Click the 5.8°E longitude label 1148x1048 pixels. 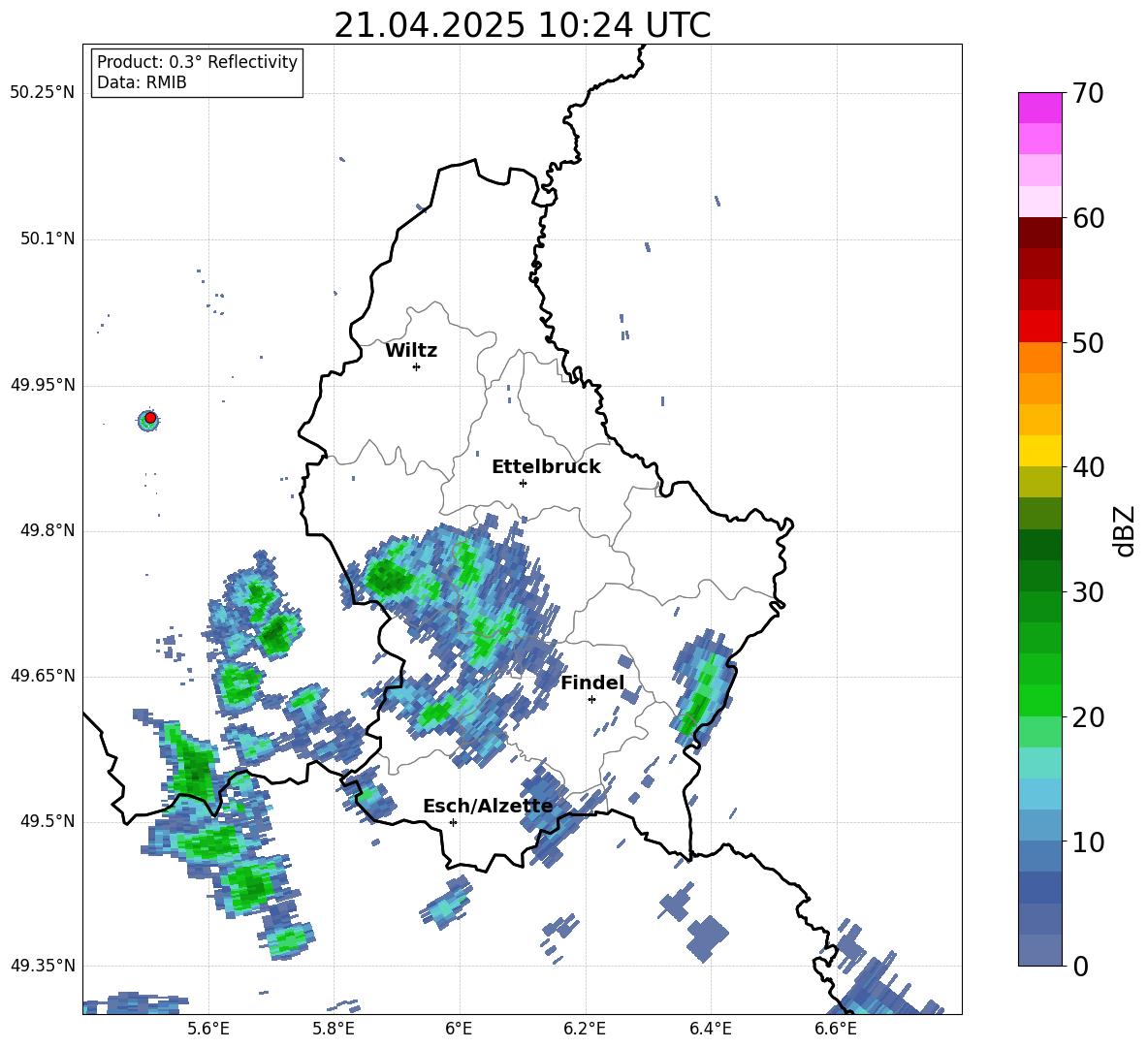tap(334, 1029)
